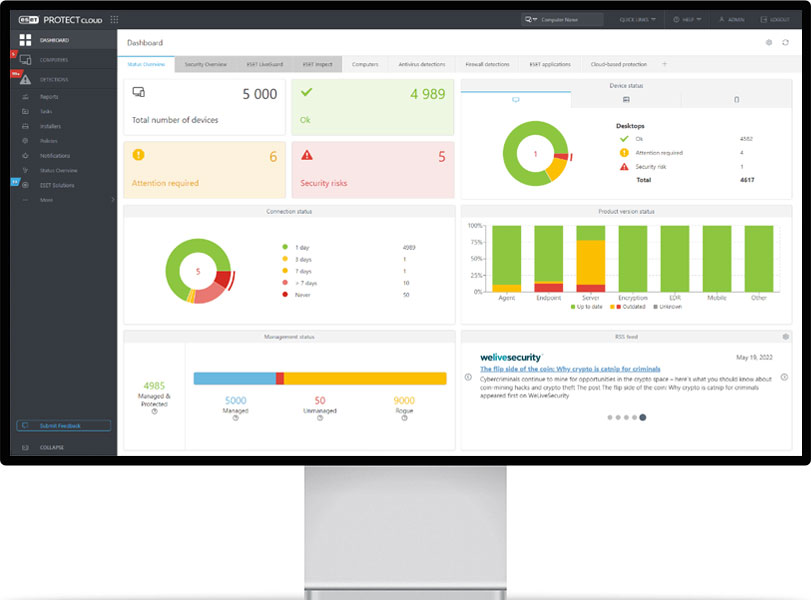Log out using the Logout button

(775, 20)
